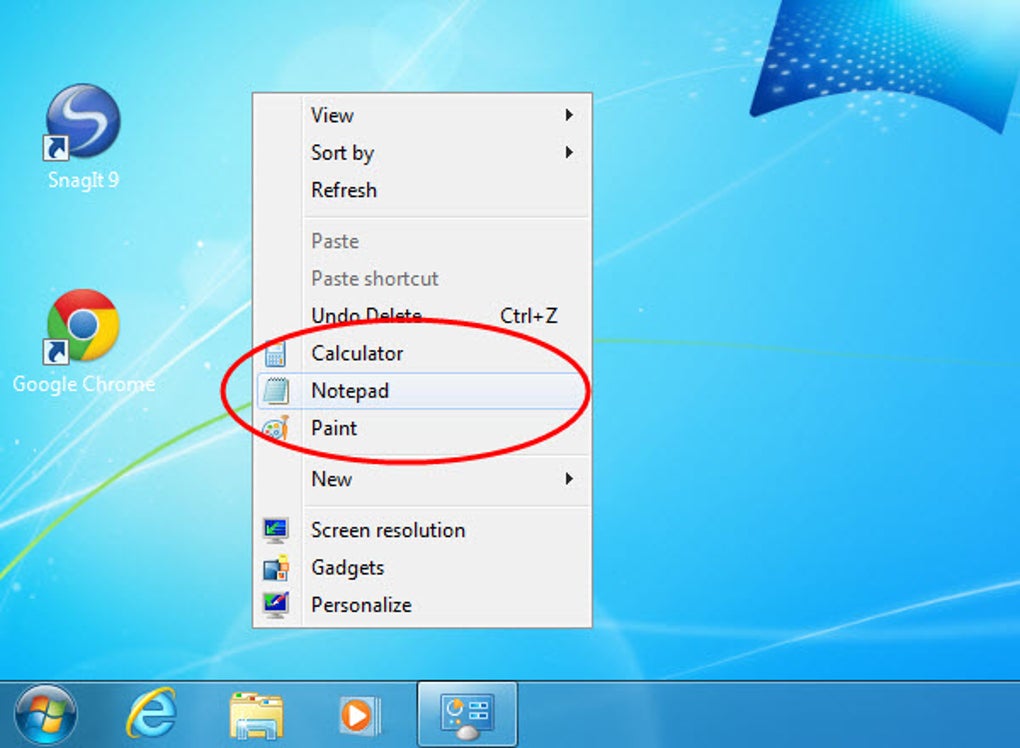The width and height of the screenshot is (1020, 748).
Task: Select Undo Delete in the context menu
Action: pyautogui.click(x=422, y=316)
